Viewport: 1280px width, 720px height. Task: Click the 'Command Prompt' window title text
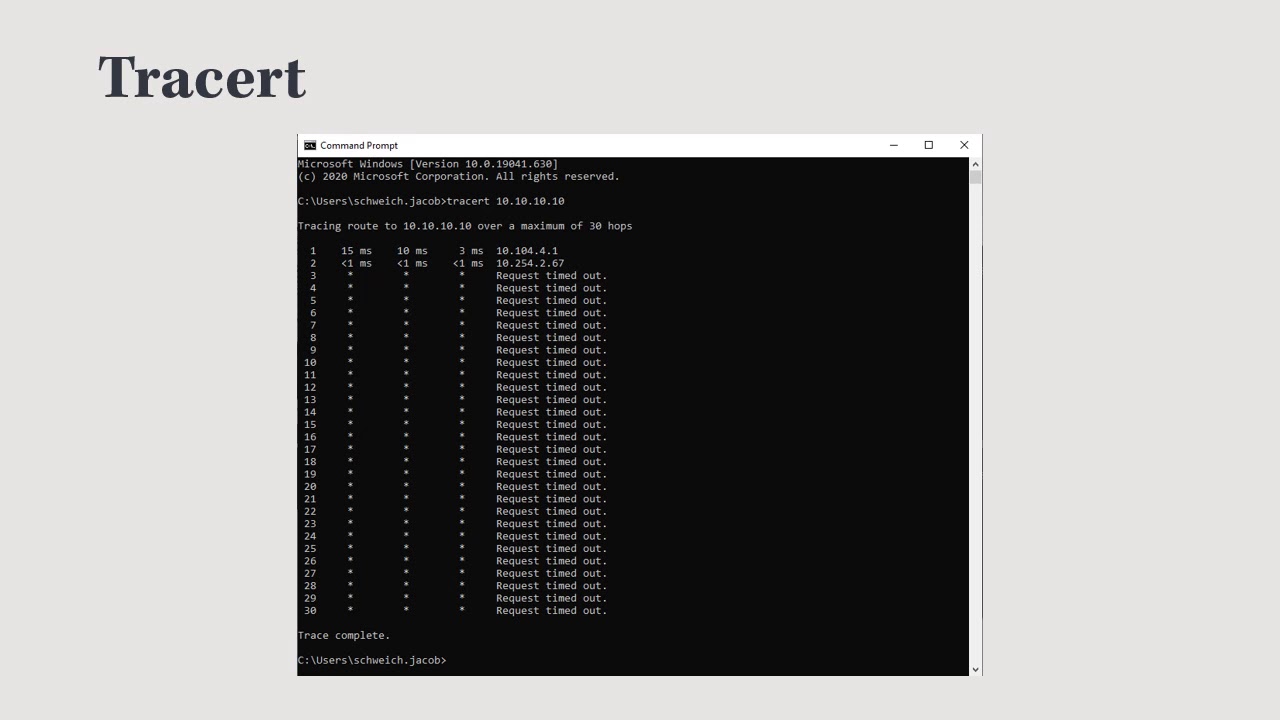pos(359,145)
